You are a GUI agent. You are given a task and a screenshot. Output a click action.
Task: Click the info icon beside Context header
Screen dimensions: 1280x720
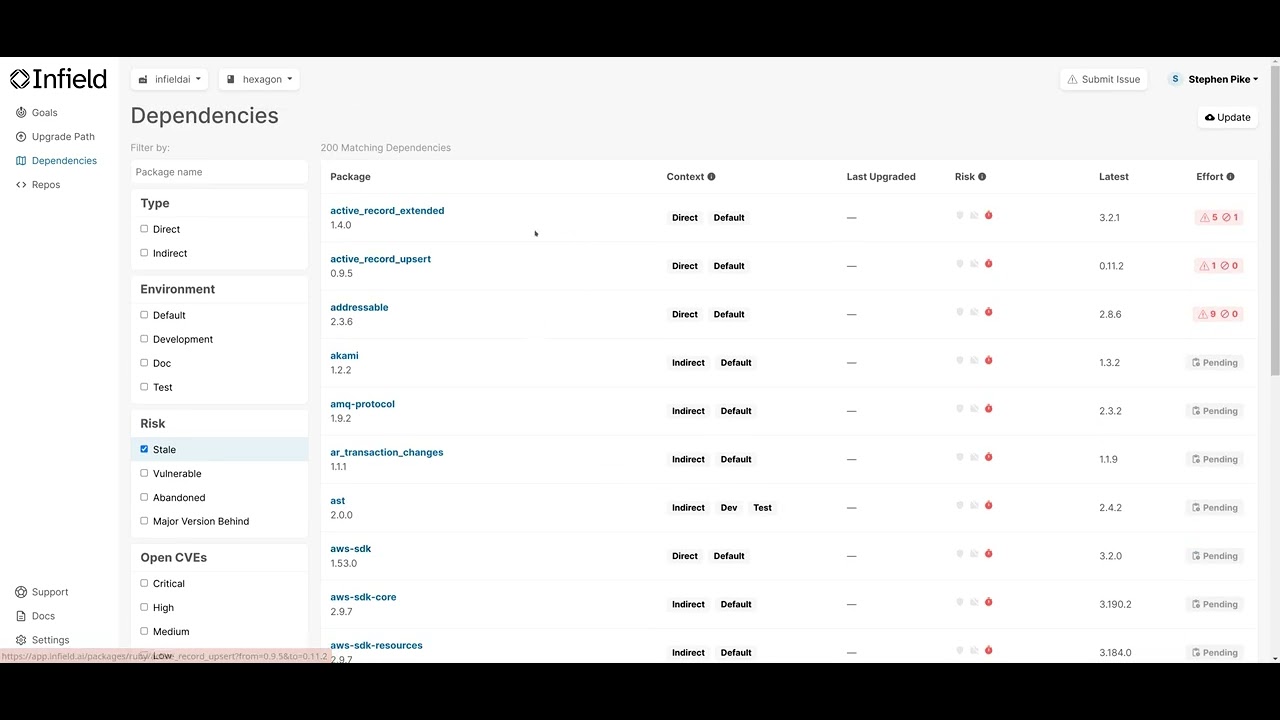click(711, 177)
